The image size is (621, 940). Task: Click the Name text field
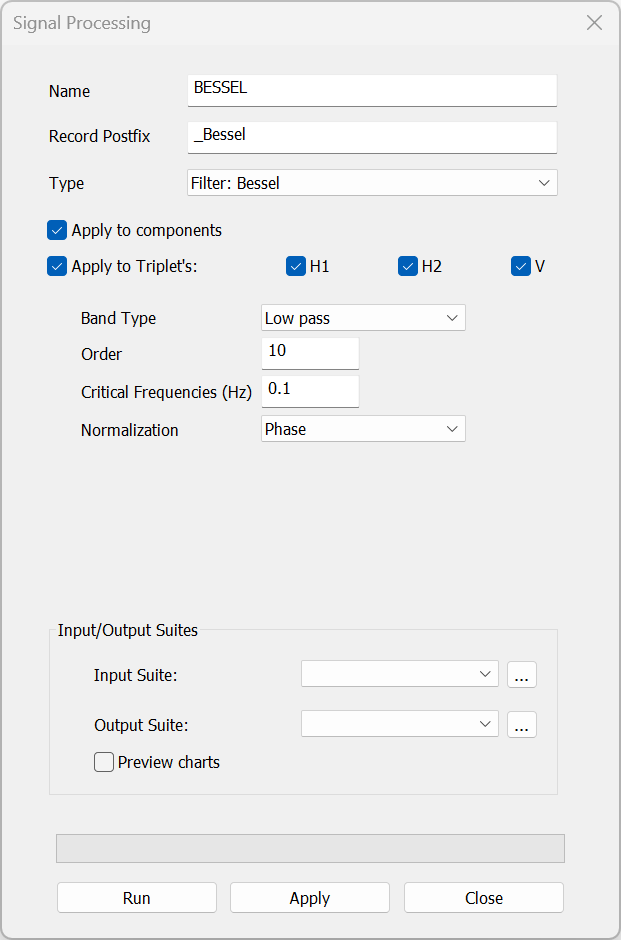coord(372,89)
